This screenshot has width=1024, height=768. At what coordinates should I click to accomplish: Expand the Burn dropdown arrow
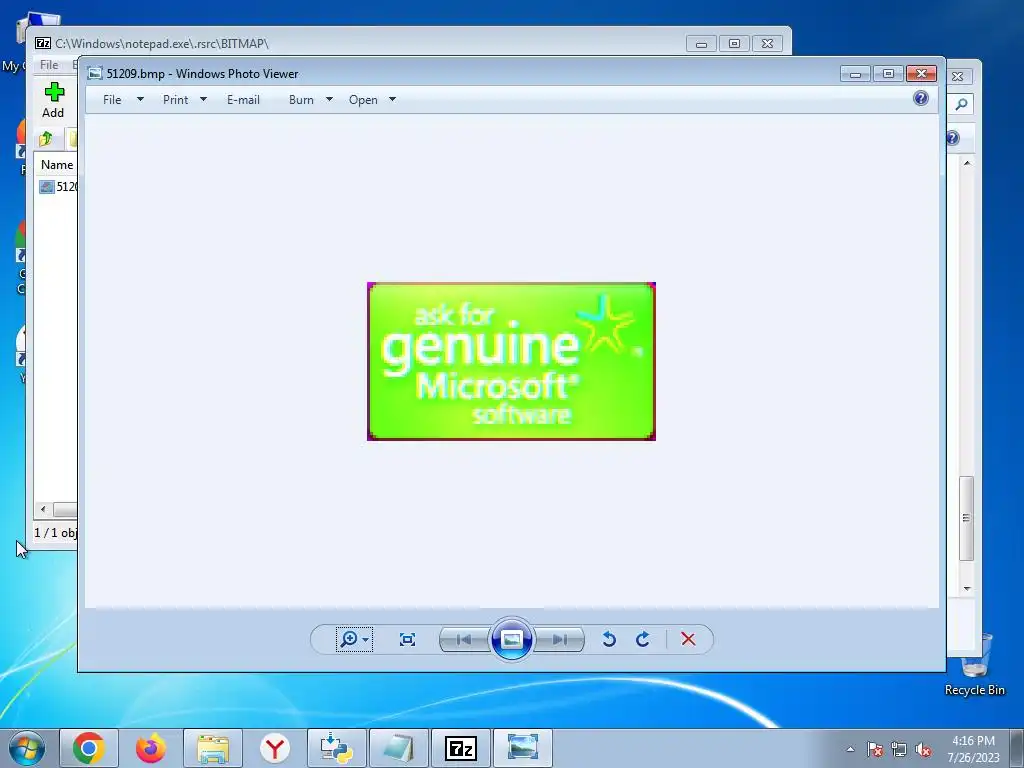(x=329, y=100)
